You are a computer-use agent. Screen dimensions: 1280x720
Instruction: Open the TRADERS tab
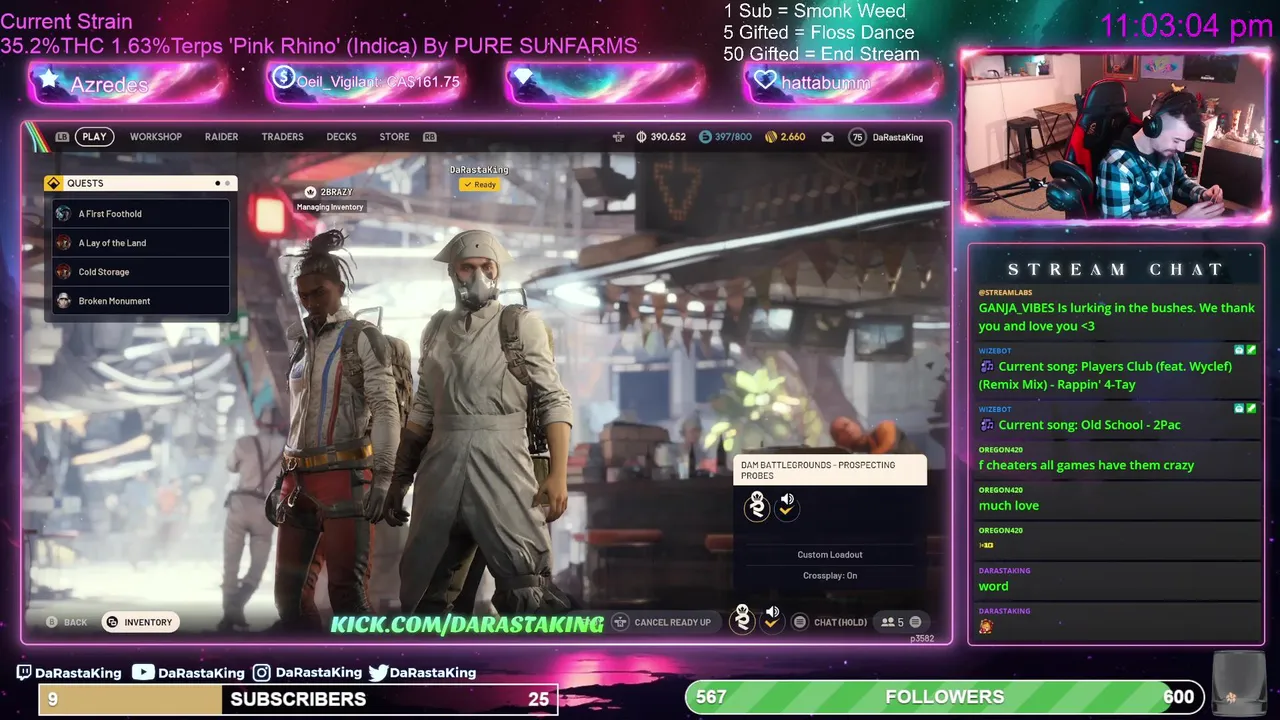click(282, 137)
